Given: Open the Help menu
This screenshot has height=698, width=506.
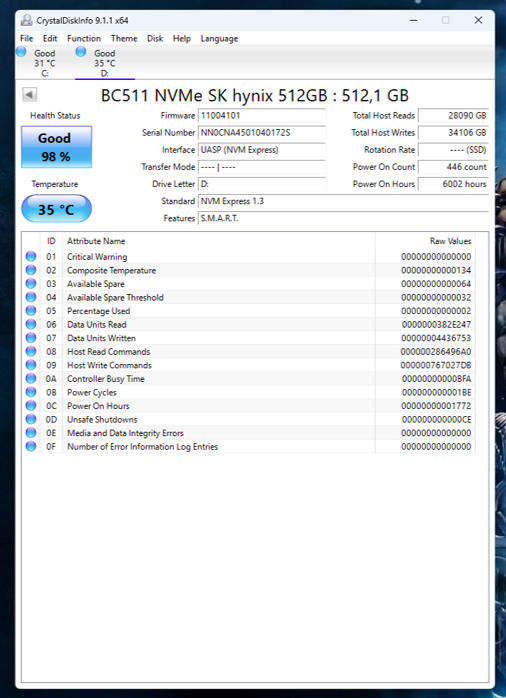Looking at the screenshot, I should 182,39.
